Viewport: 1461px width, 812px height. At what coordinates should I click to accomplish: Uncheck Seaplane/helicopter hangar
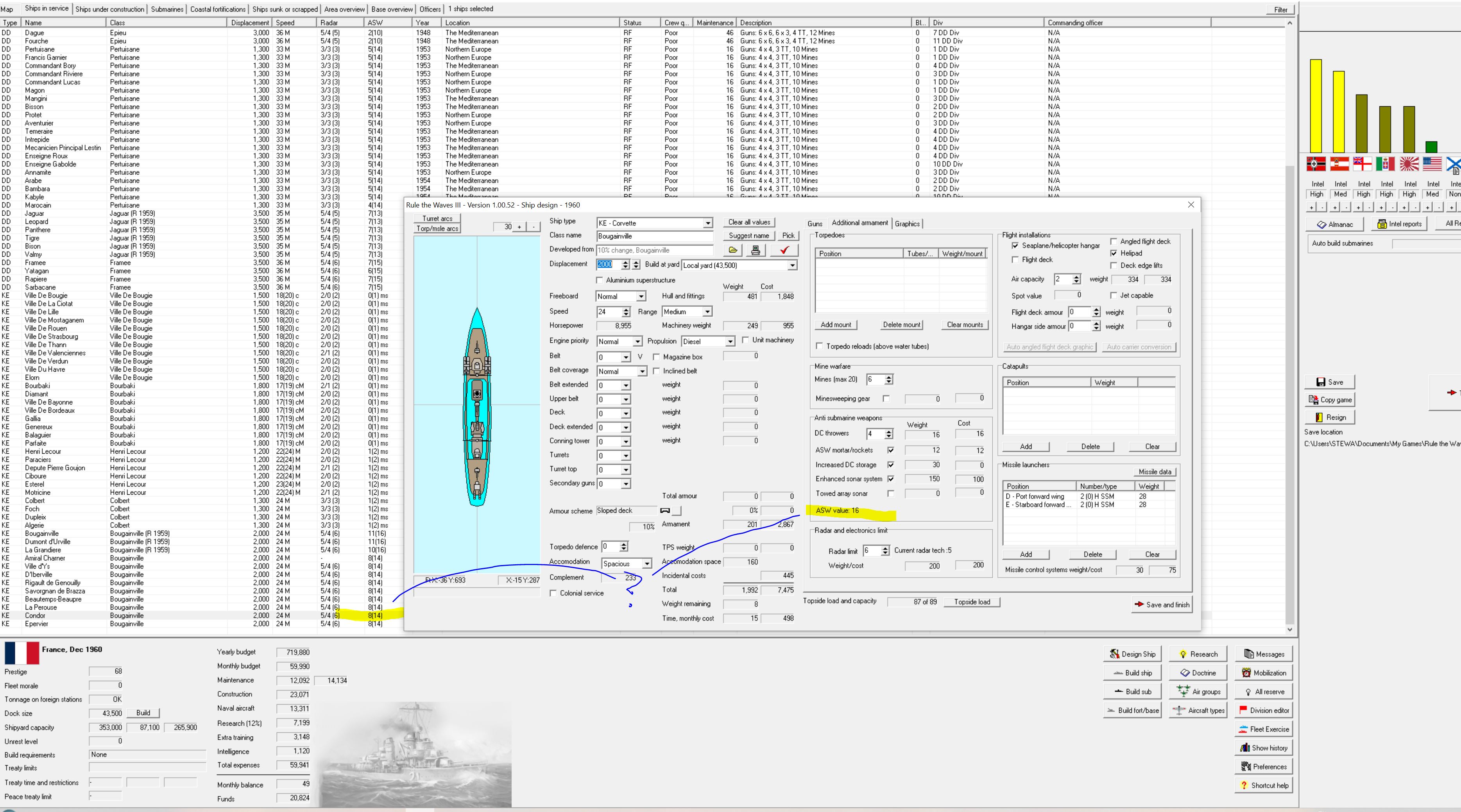(1015, 245)
